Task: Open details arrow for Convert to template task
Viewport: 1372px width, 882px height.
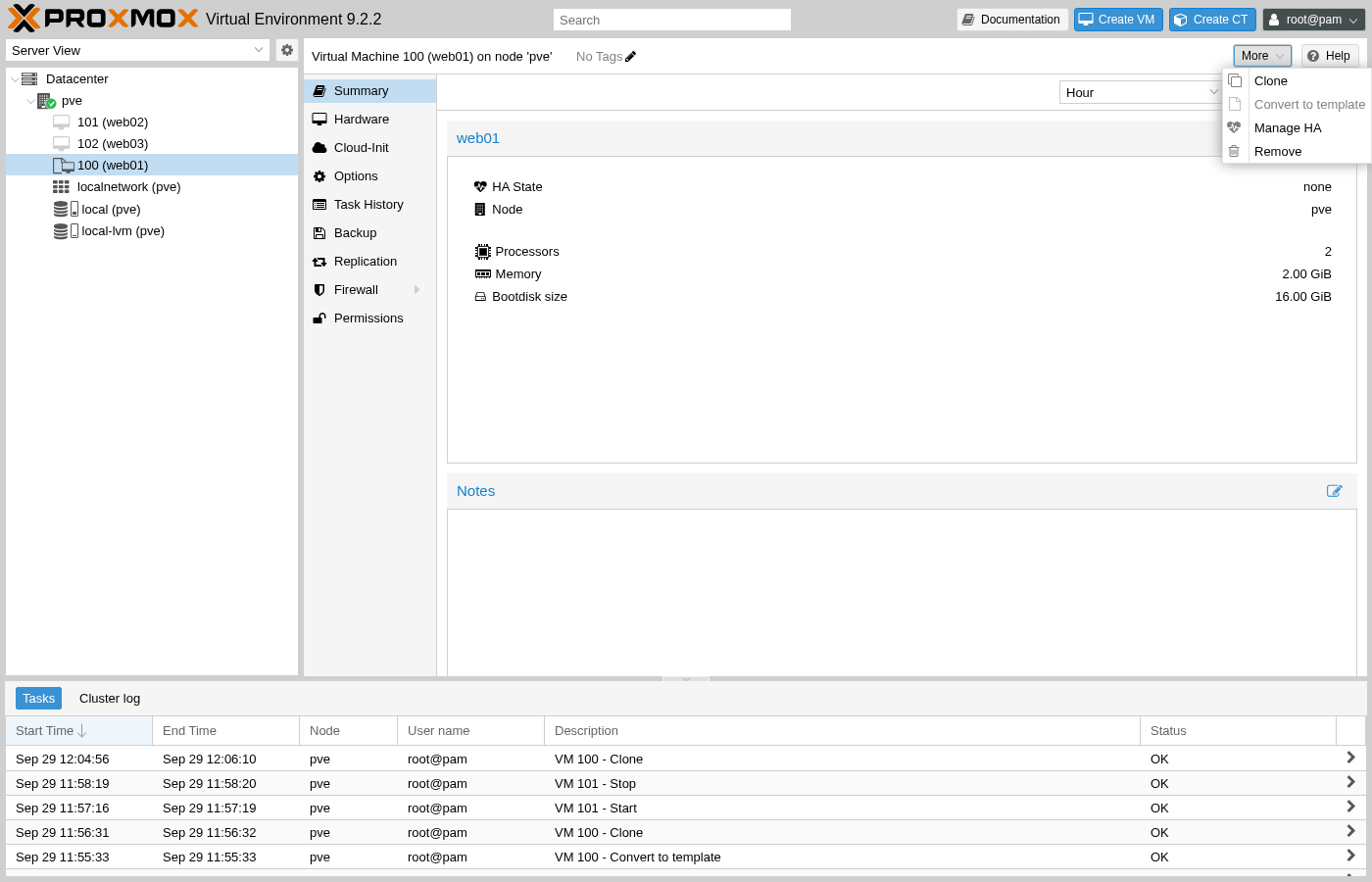Action: 1350,856
